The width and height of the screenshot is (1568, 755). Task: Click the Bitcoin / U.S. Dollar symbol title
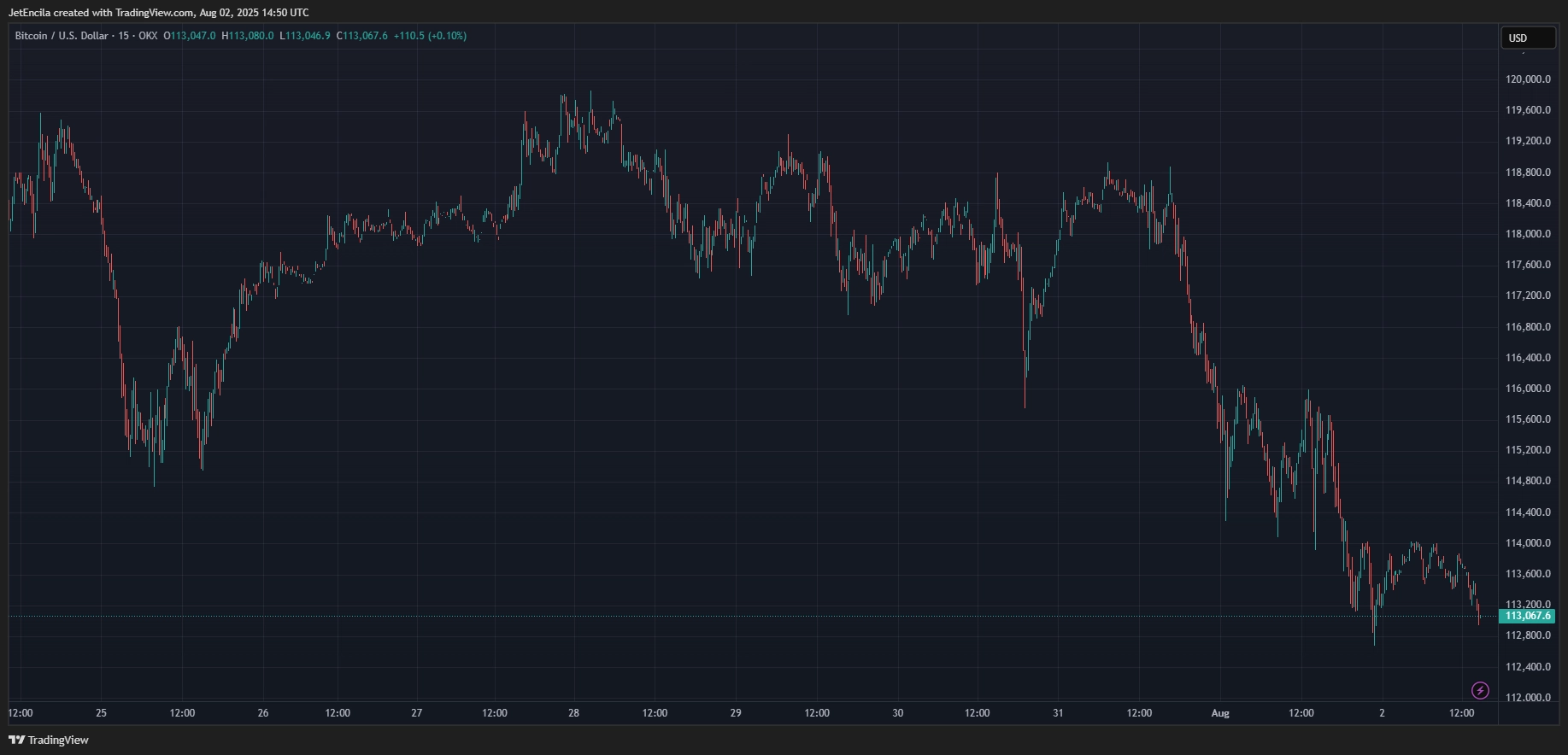tap(62, 36)
